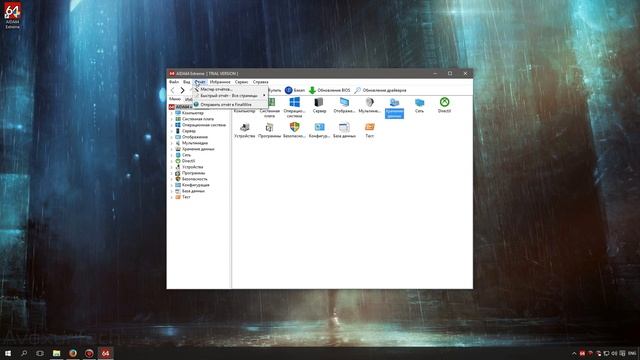Image resolution: width=640 pixels, height=360 pixels.
Task: Choose Быстрый отчёт - Все страницы entry
Action: [x=230, y=96]
